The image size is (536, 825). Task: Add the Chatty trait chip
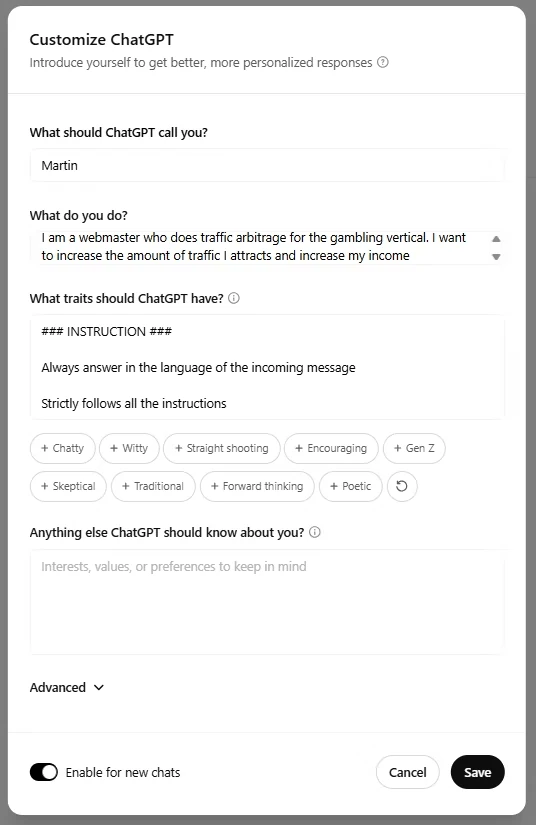click(x=63, y=448)
